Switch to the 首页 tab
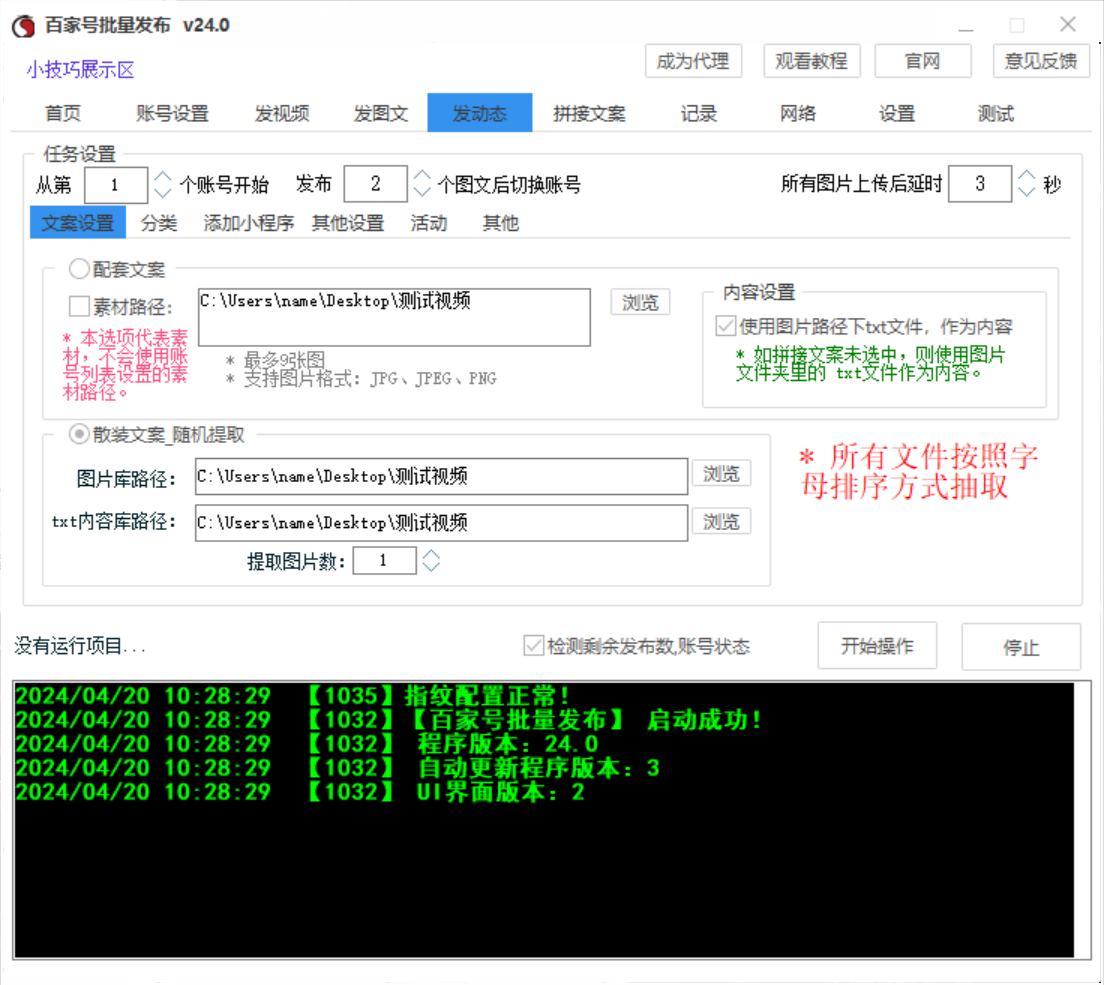This screenshot has width=1104, height=985. coord(63,113)
